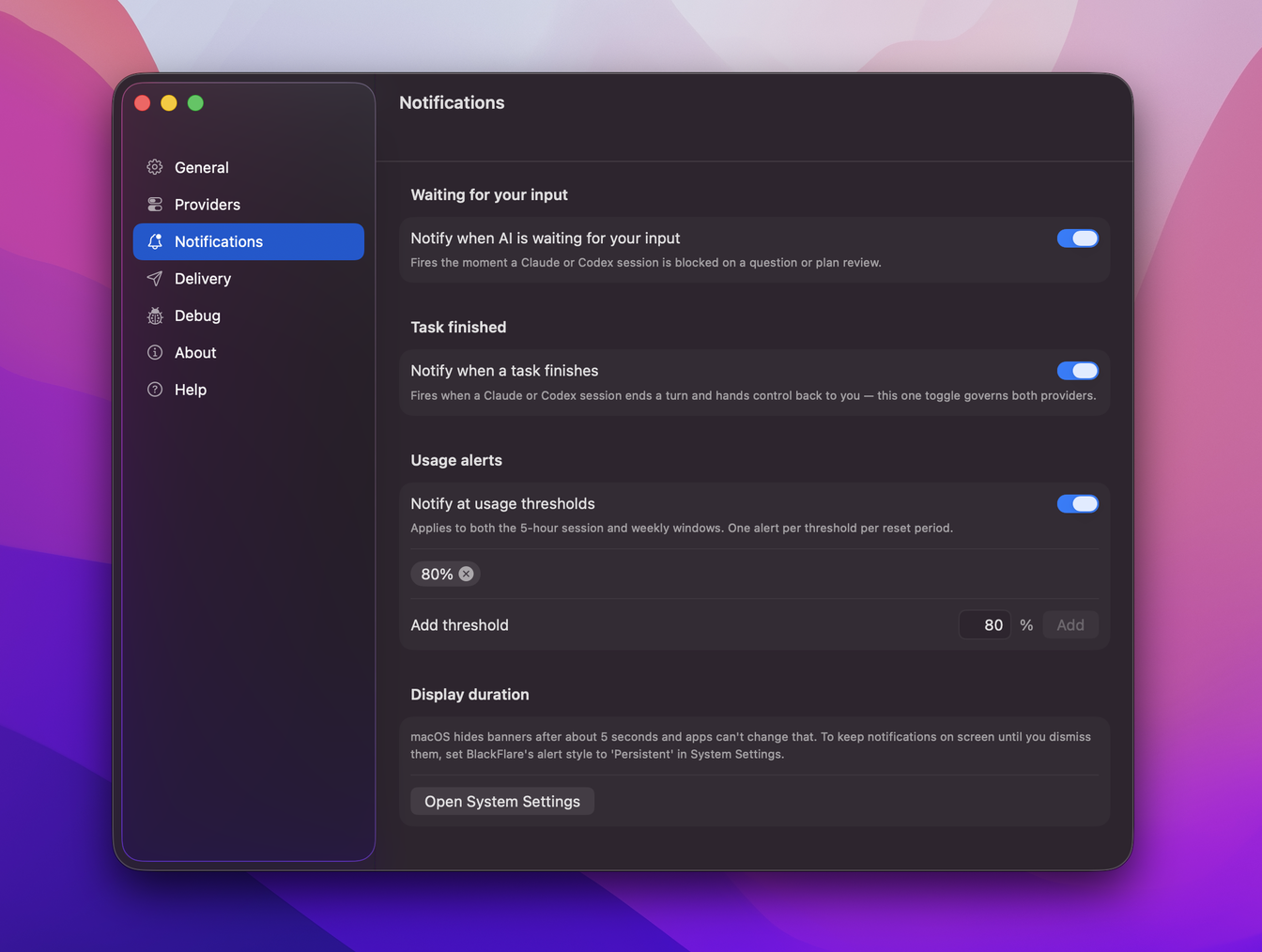Click the About info icon
Viewport: 1262px width, 952px height.
coord(155,352)
